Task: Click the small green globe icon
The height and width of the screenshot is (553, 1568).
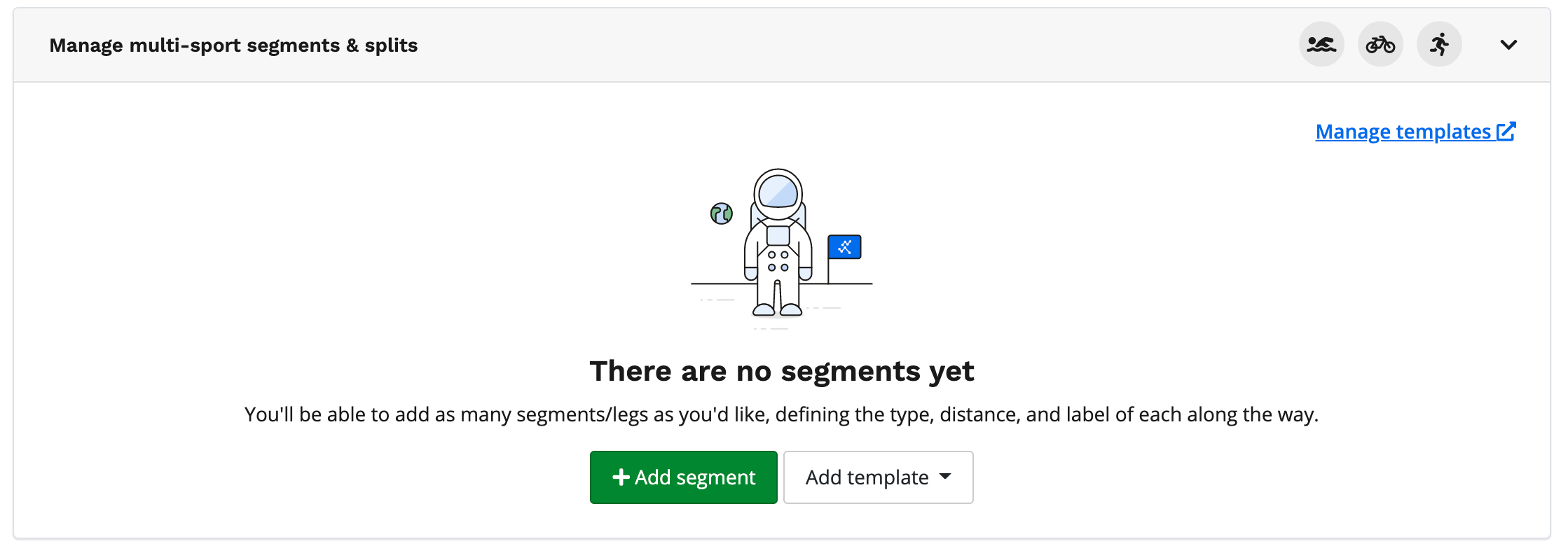Action: tap(721, 213)
